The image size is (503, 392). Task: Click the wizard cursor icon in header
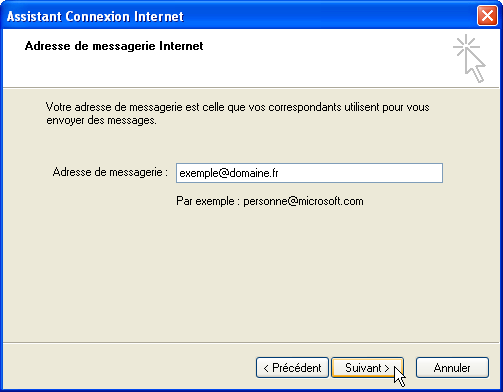tap(469, 58)
